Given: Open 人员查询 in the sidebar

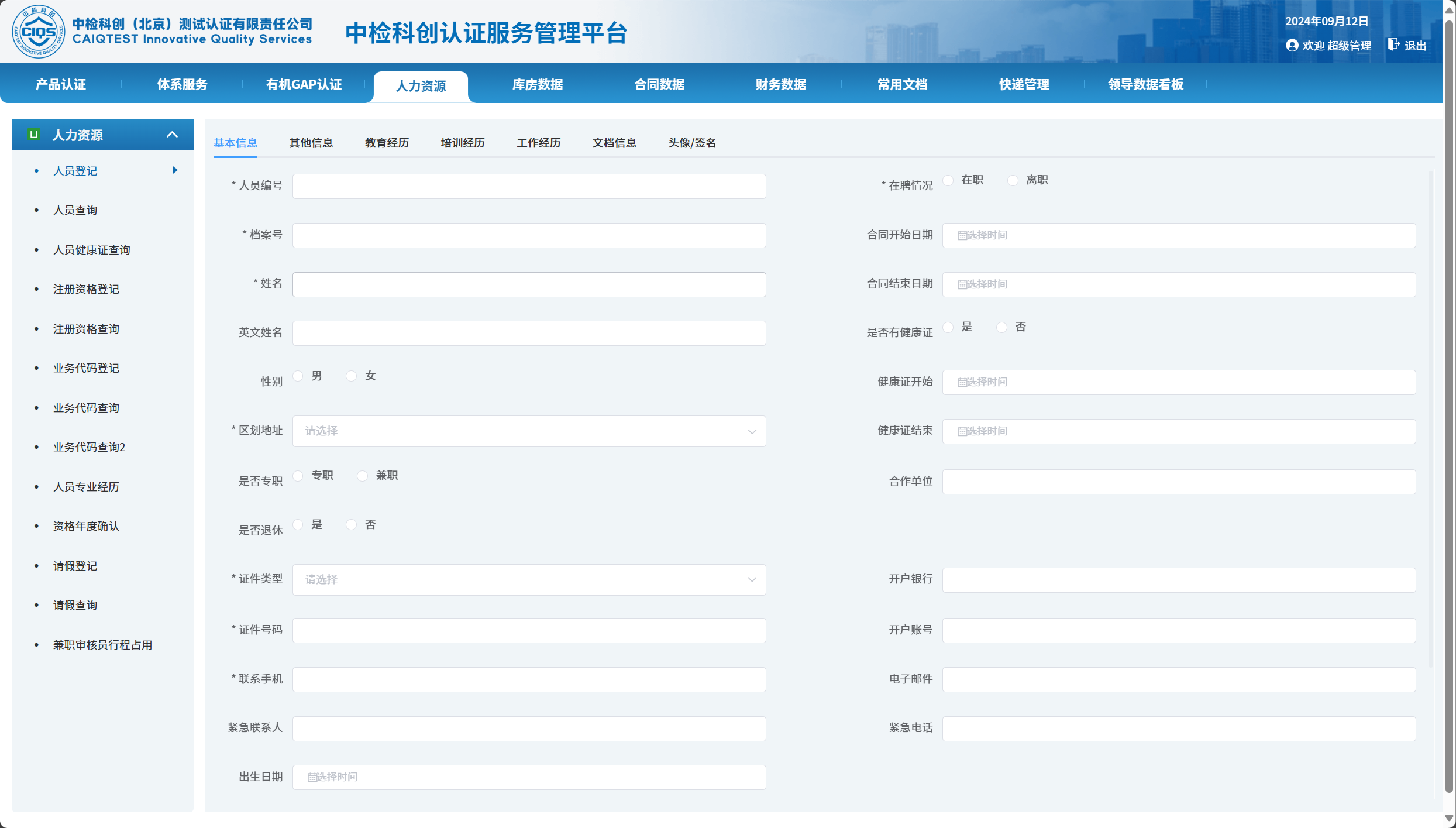Looking at the screenshot, I should 75,210.
